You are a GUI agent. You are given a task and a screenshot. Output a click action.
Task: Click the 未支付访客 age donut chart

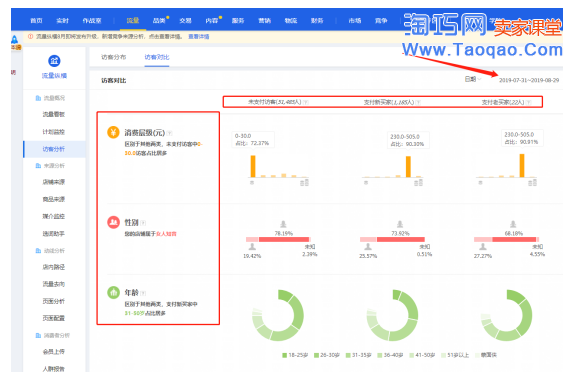[x=278, y=315]
